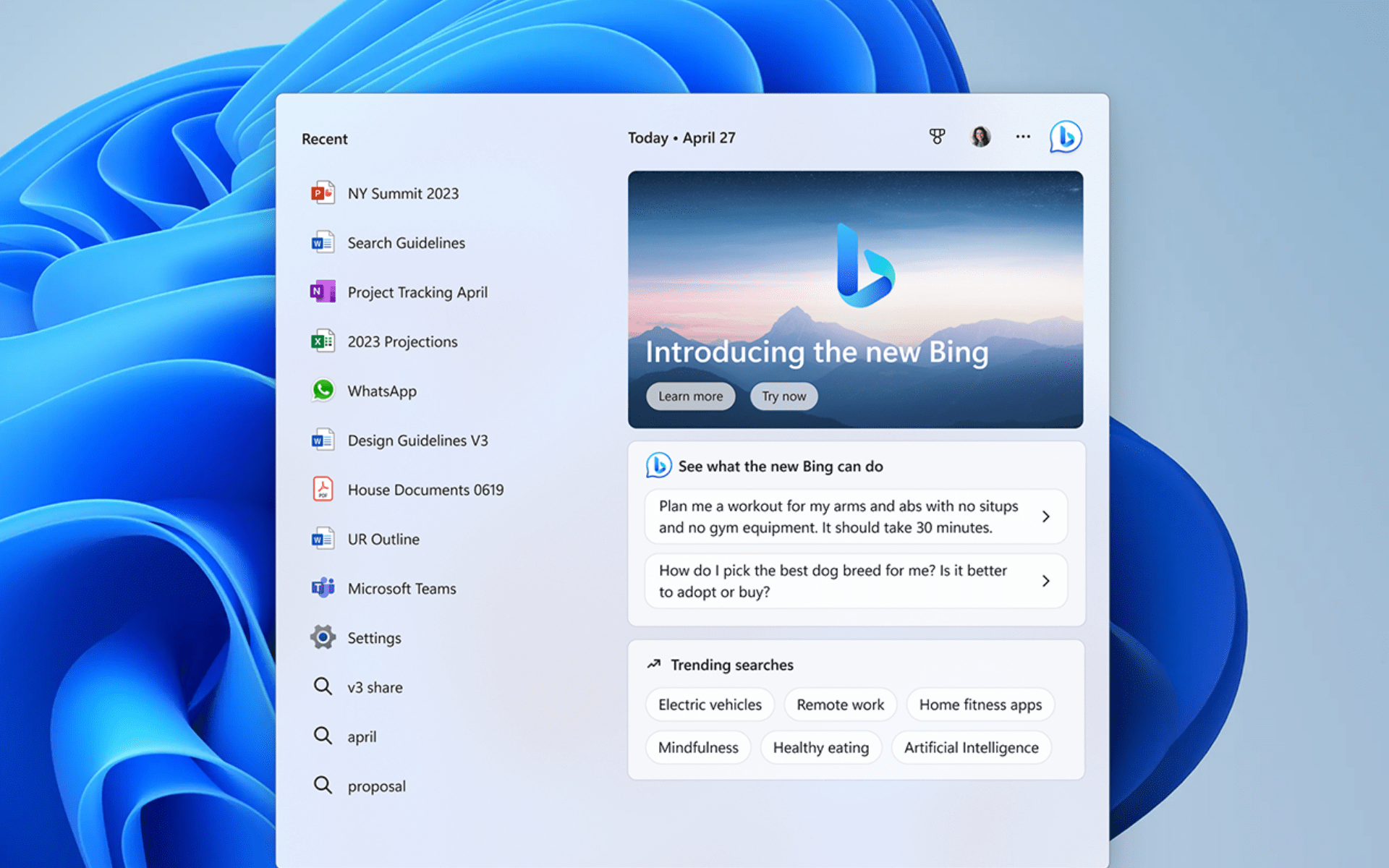This screenshot has height=868, width=1389.
Task: Click the search icon beside v3 share
Action: pos(323,686)
